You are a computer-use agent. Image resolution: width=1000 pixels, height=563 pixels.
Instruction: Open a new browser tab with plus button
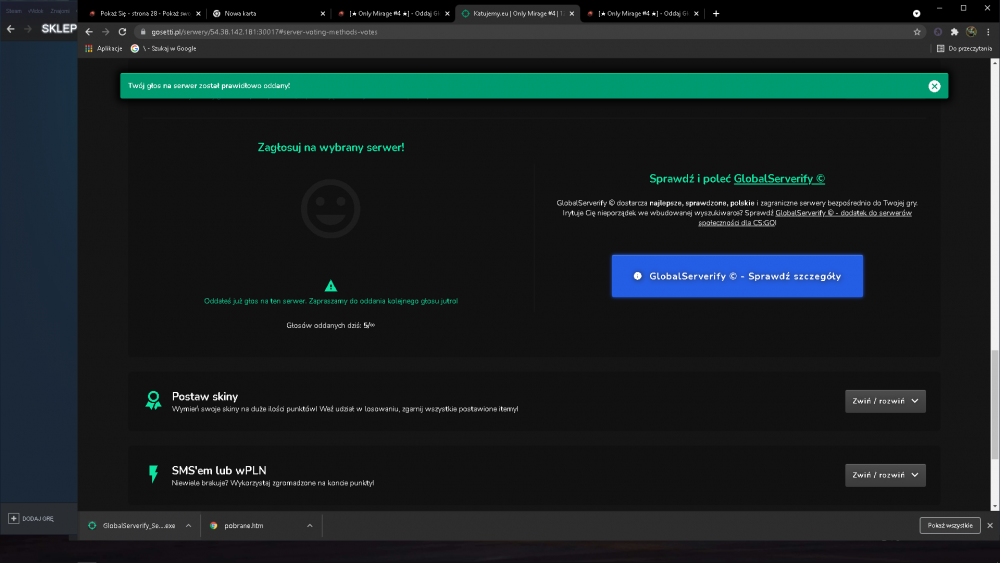click(x=716, y=13)
